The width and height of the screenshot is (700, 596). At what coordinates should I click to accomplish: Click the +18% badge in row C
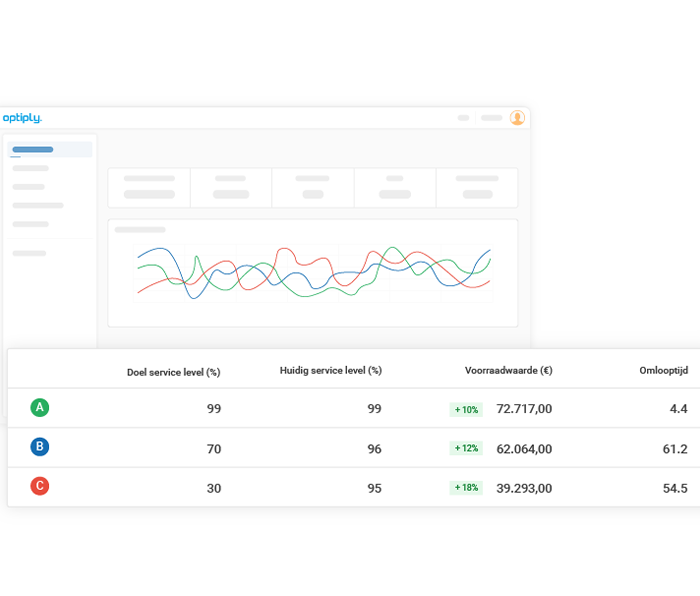[466, 488]
